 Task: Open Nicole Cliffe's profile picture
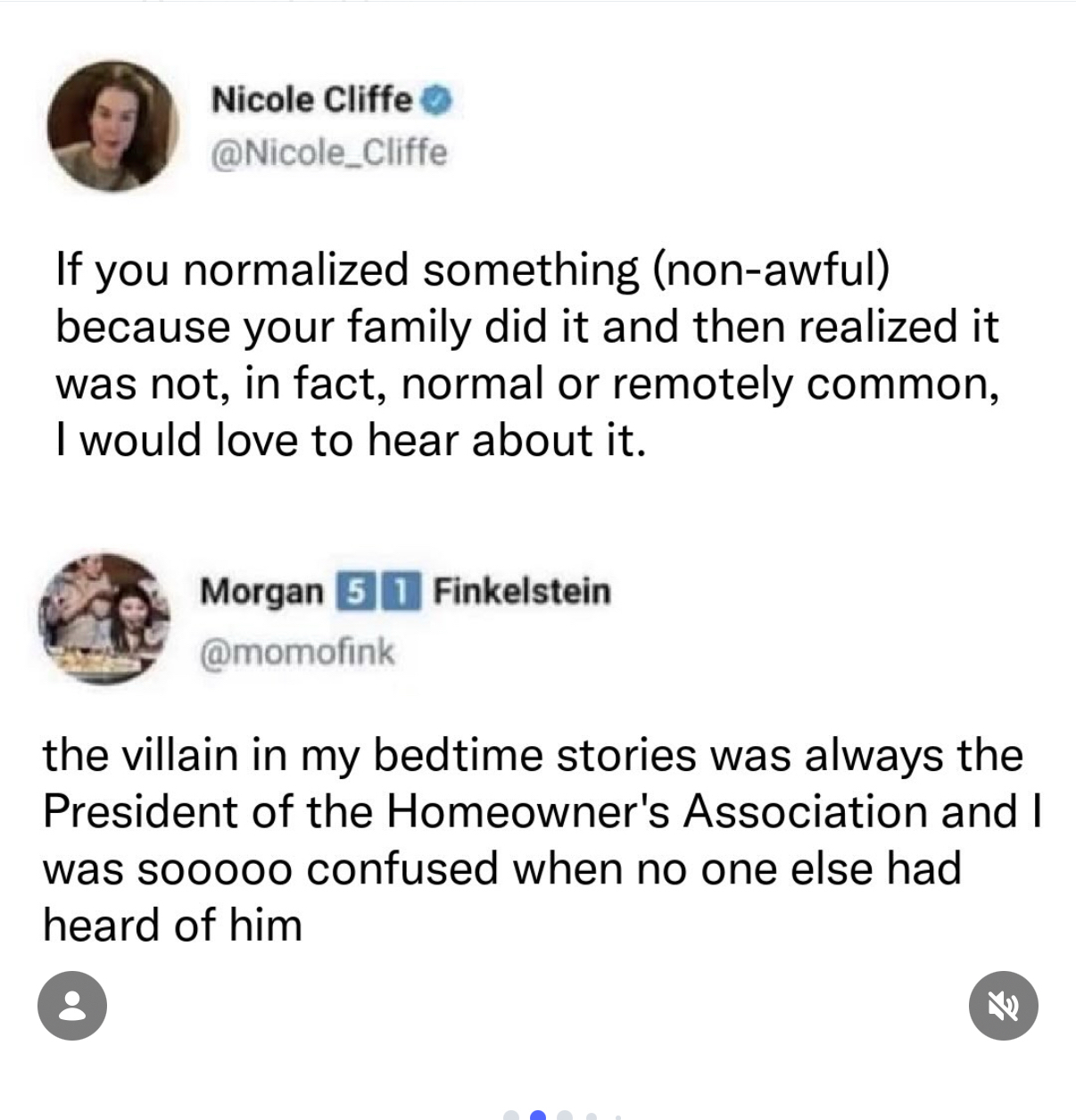tap(112, 126)
